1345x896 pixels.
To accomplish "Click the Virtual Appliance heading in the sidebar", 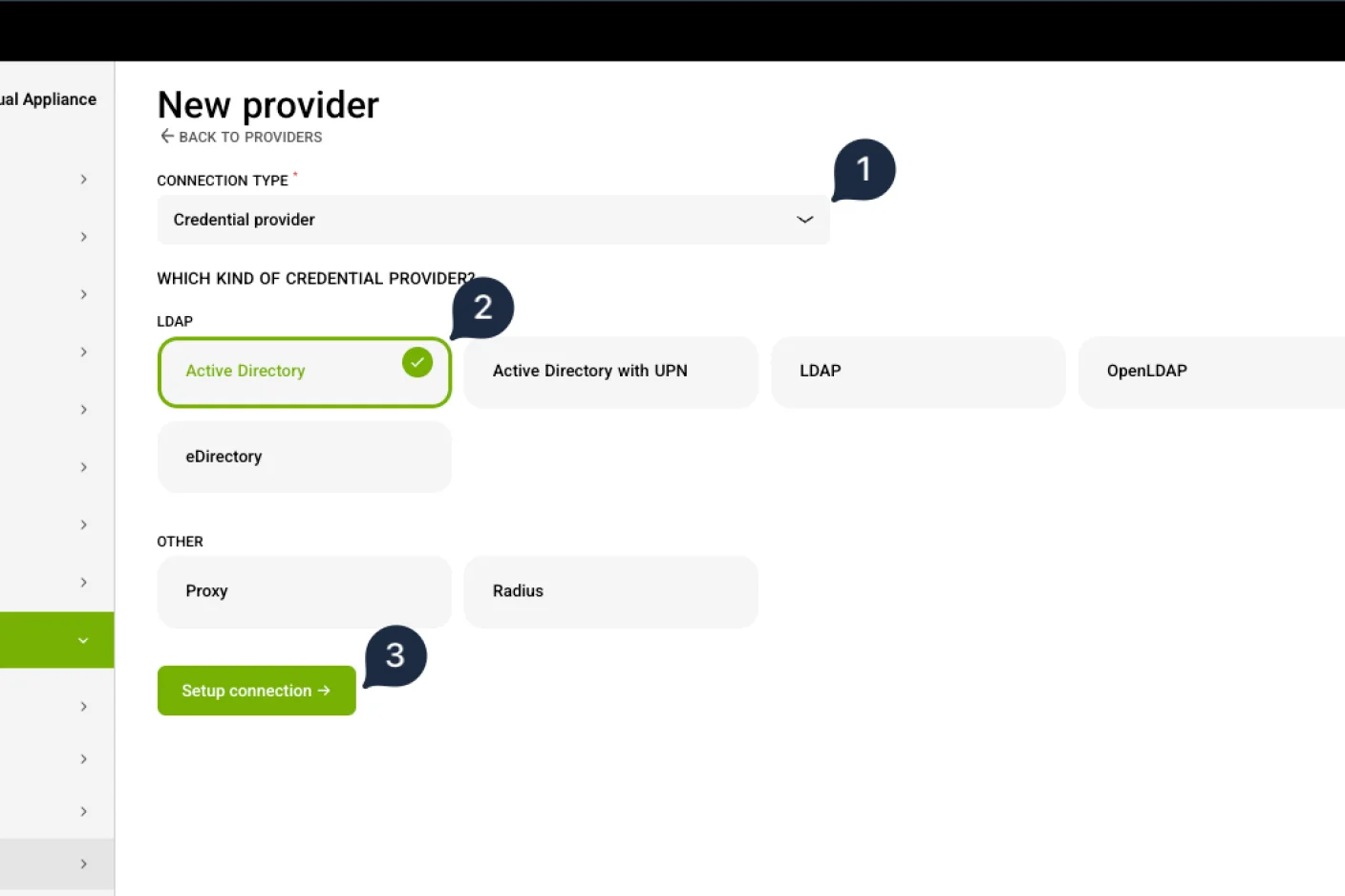I will [48, 98].
